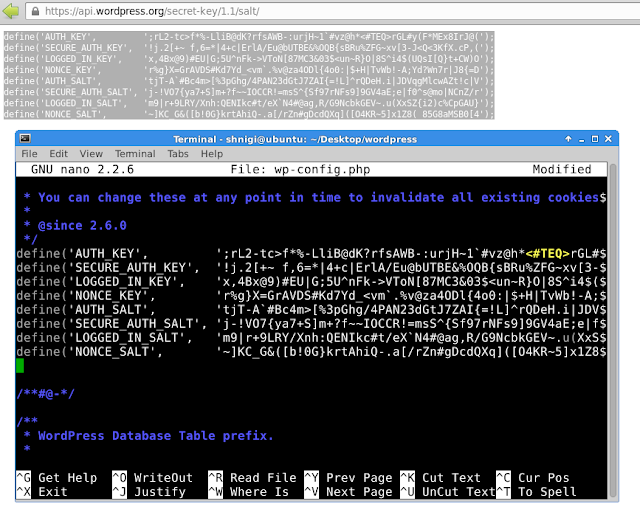Image resolution: width=640 pixels, height=515 pixels.
Task: Open the View menu in Terminal
Action: coord(91,154)
